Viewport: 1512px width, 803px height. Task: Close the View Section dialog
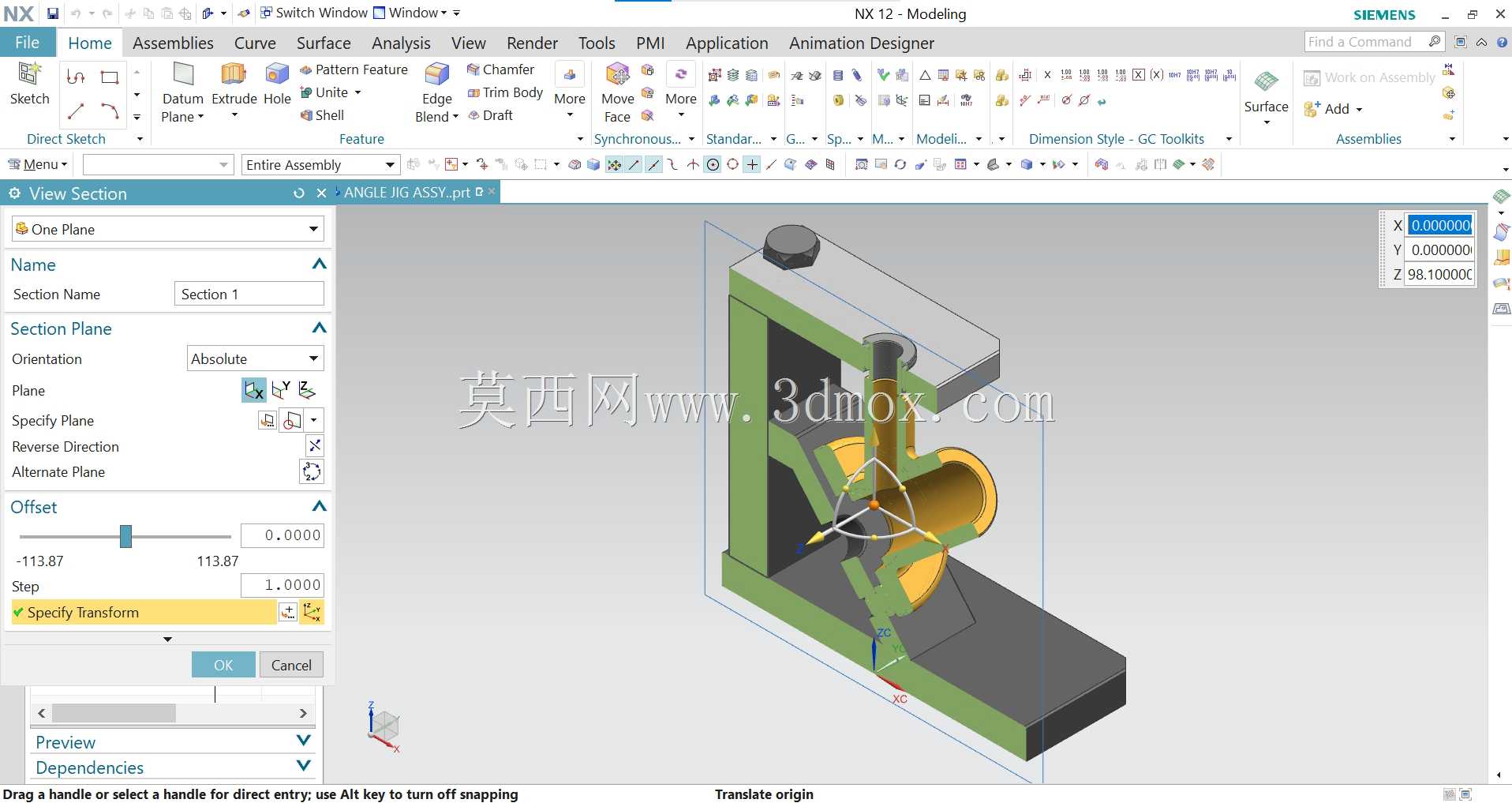(321, 193)
